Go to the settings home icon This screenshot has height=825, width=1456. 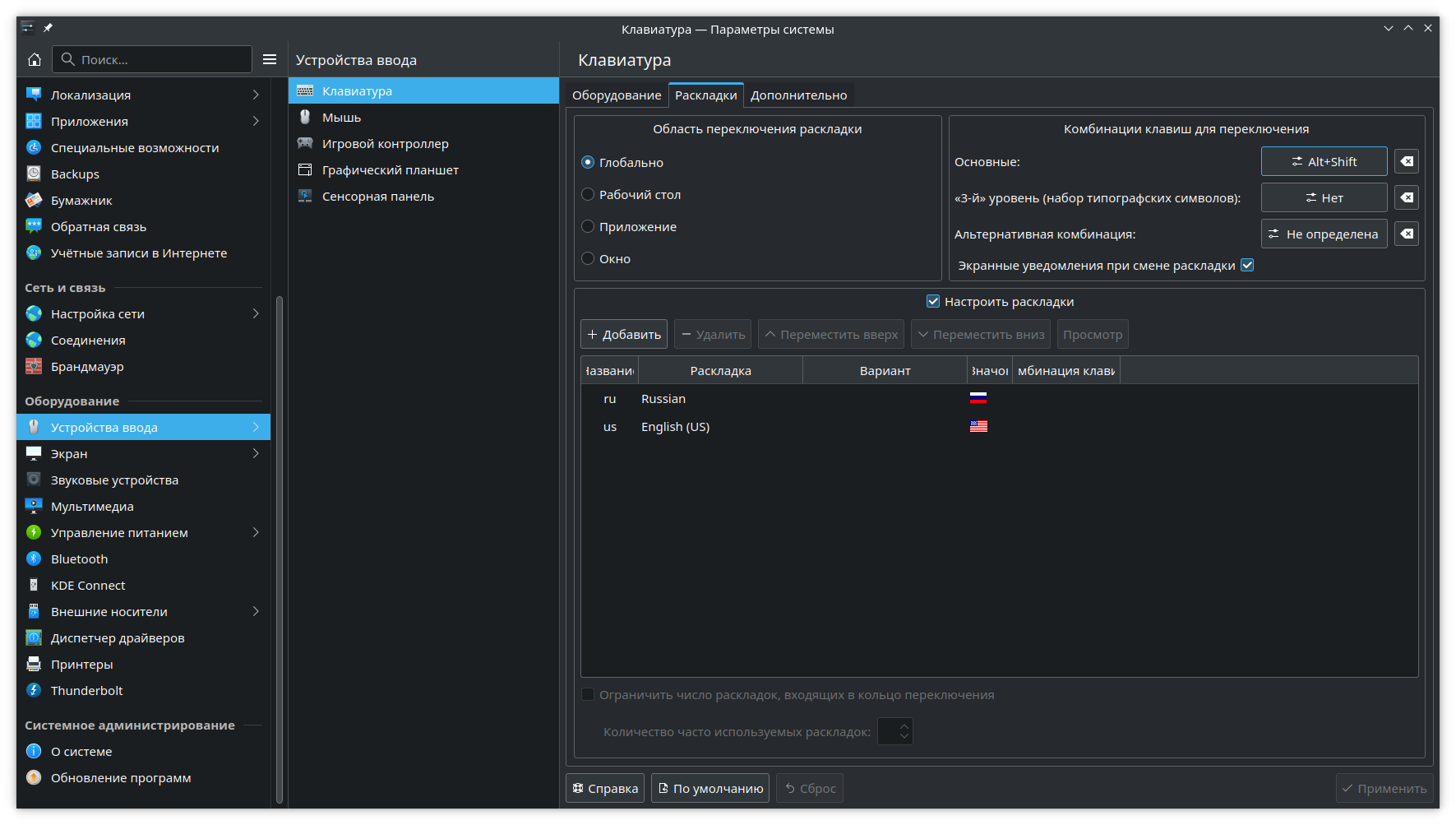[35, 59]
